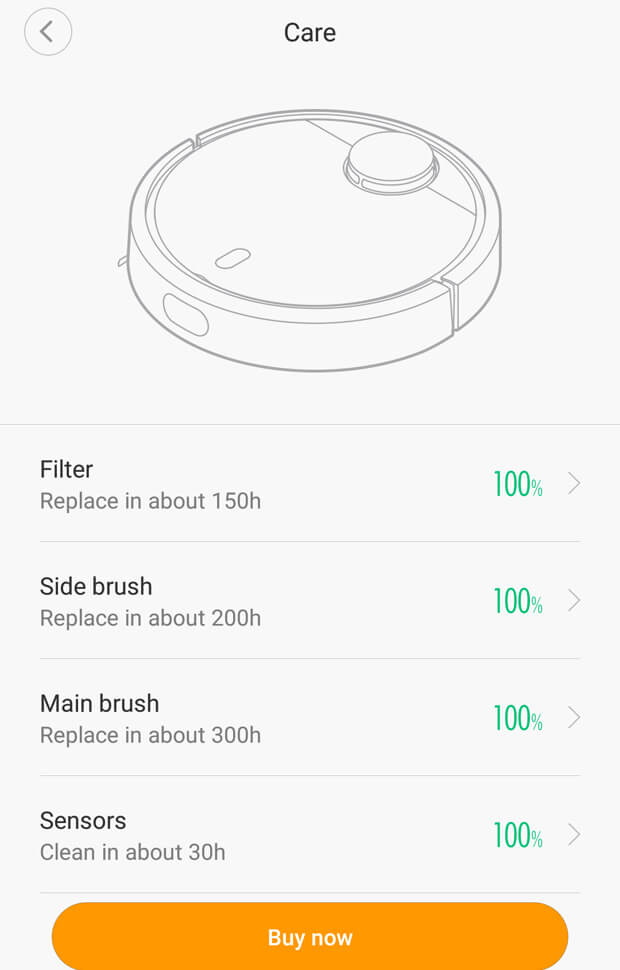The image size is (620, 970).
Task: Select "Clean in about 30h" text
Action: [132, 852]
